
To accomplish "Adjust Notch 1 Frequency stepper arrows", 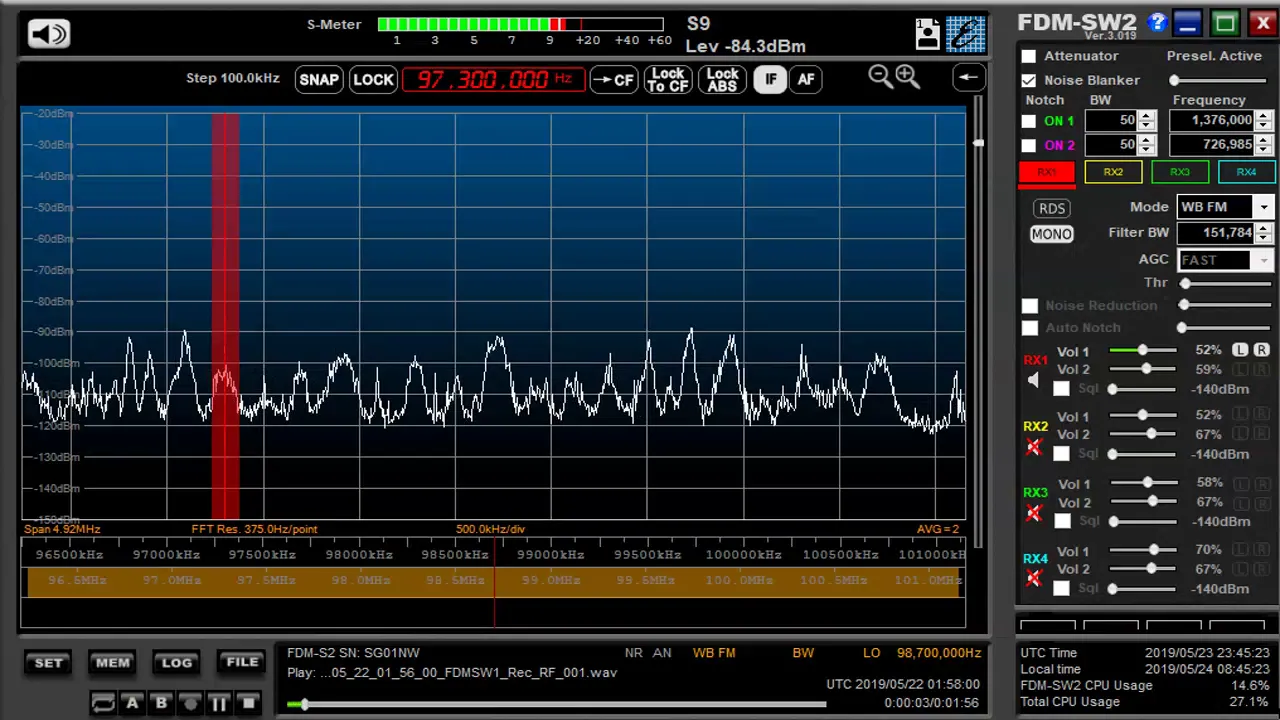I will click(x=1264, y=120).
